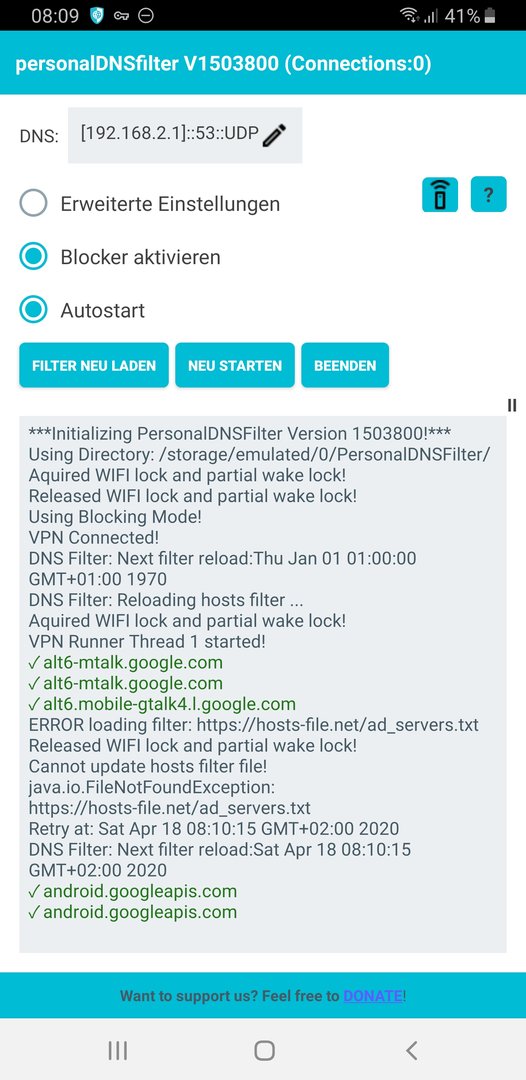Tap the alt6.mobile-gtalk4.l.google.com log entry
This screenshot has height=1080, width=526.
point(162,704)
